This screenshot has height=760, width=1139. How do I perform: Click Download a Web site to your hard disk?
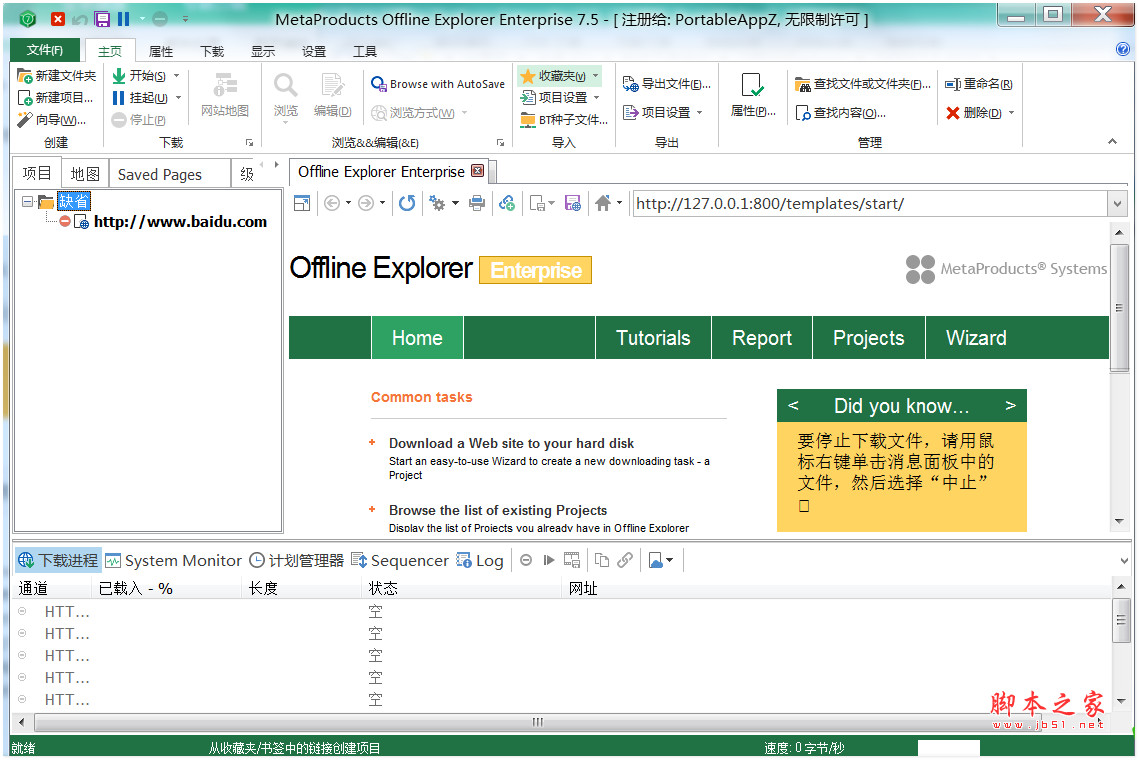(511, 443)
